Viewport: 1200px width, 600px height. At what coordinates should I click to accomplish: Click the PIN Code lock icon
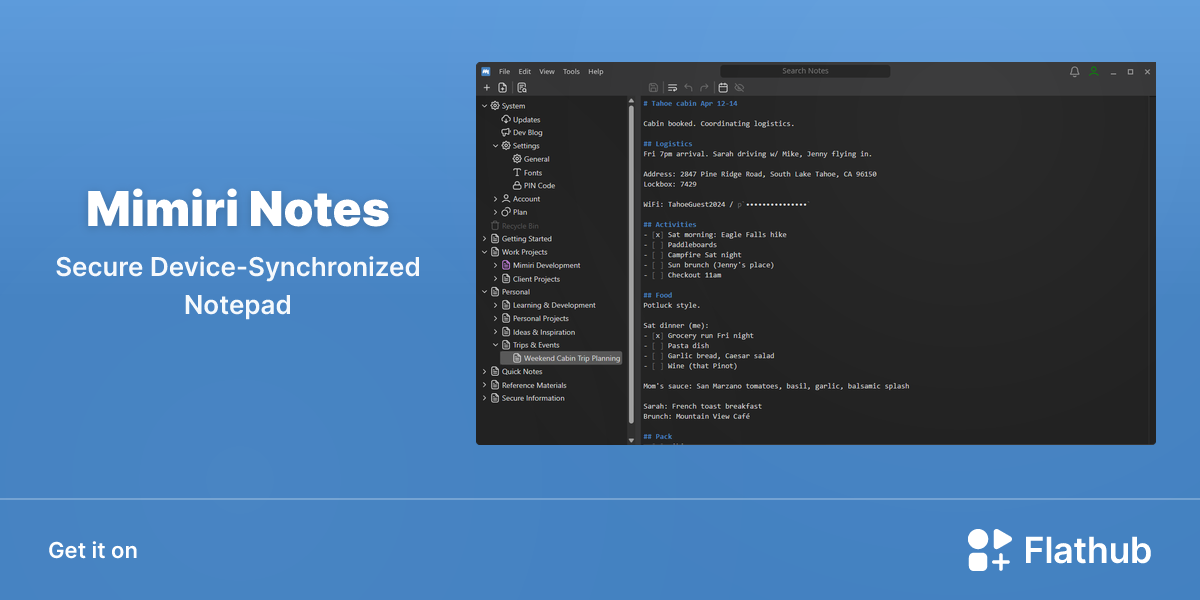[x=517, y=186]
